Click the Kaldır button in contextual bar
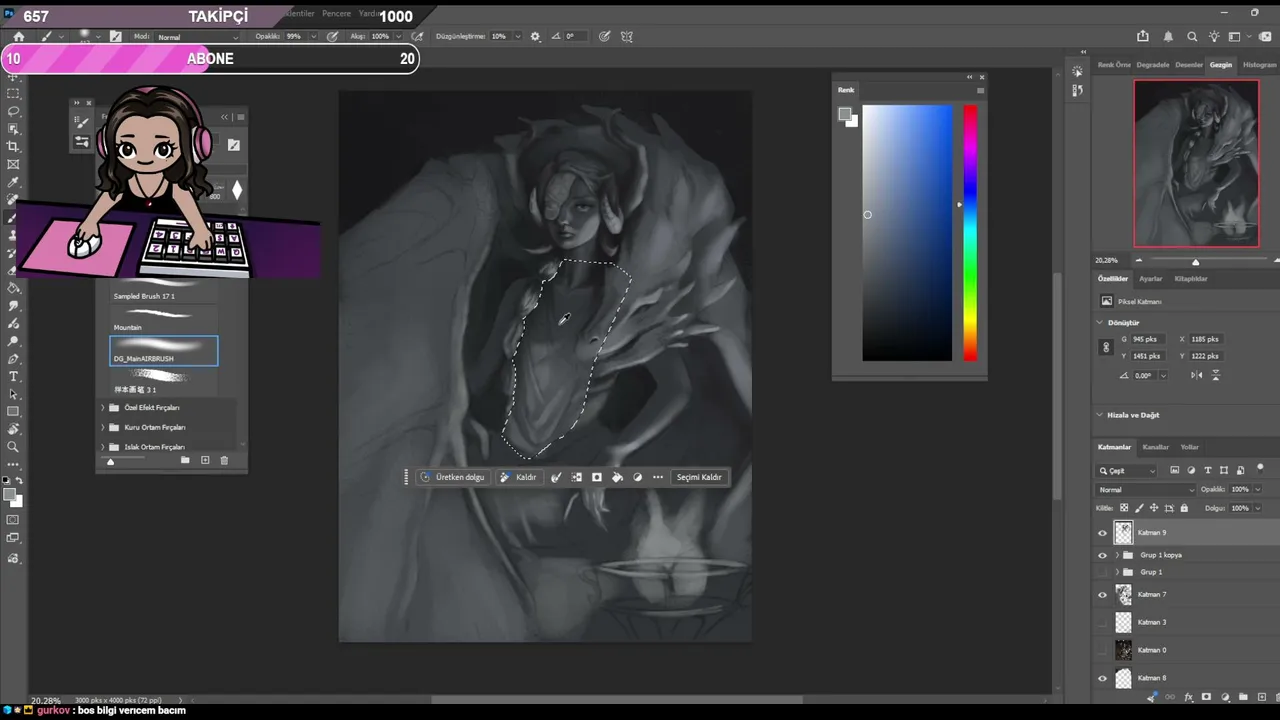 (519, 477)
